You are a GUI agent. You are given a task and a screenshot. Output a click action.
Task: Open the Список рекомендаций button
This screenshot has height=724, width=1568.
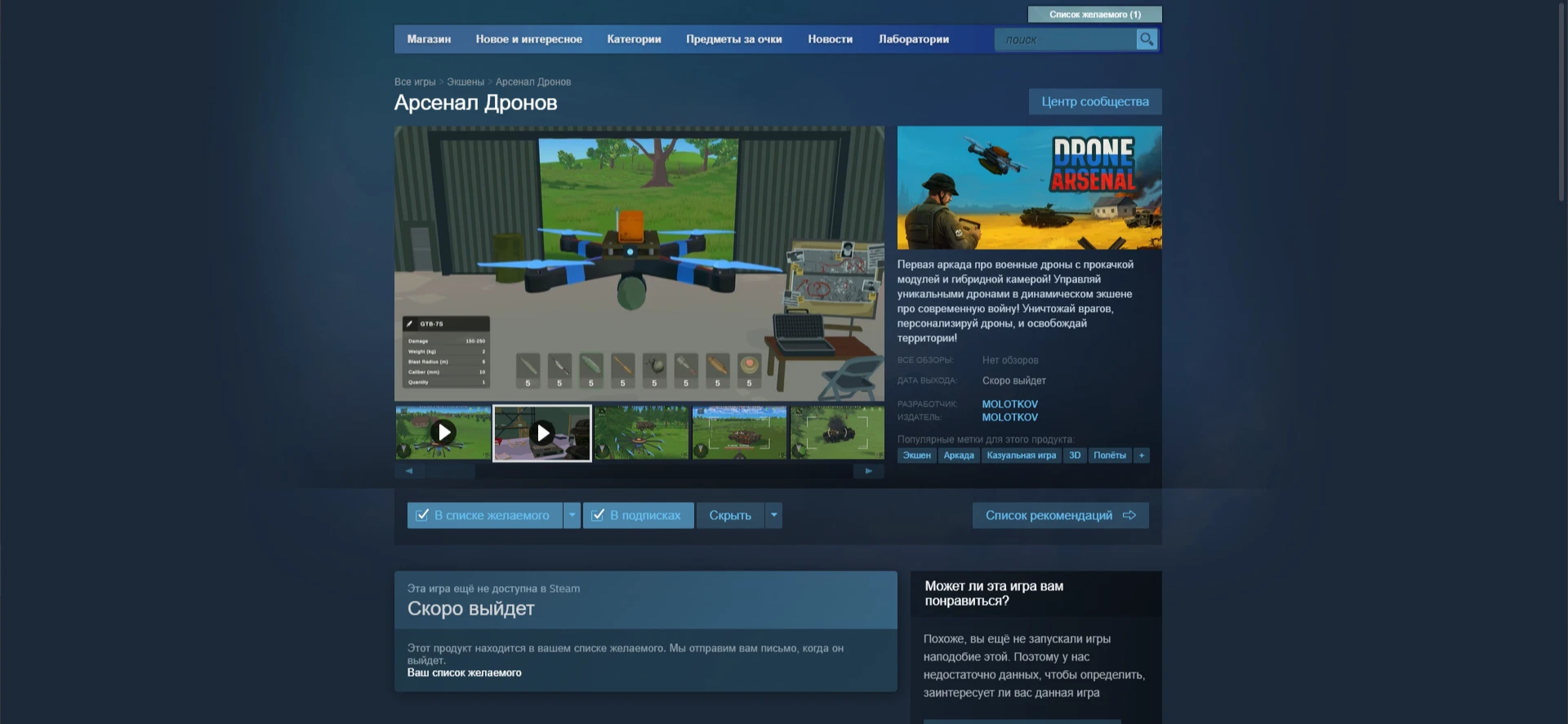(x=1060, y=515)
